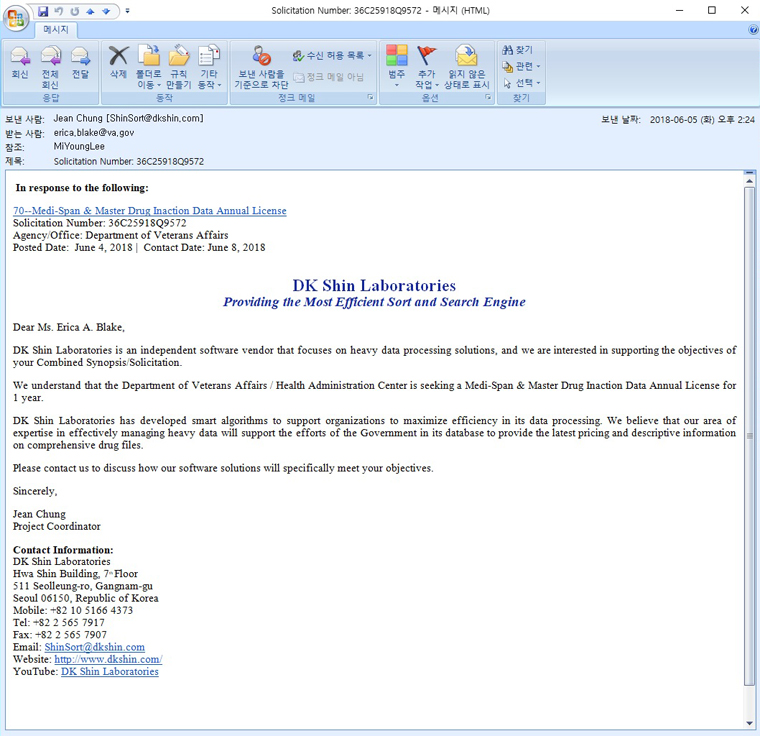Go to previous item with up arrow
The width and height of the screenshot is (760, 736).
(90, 11)
